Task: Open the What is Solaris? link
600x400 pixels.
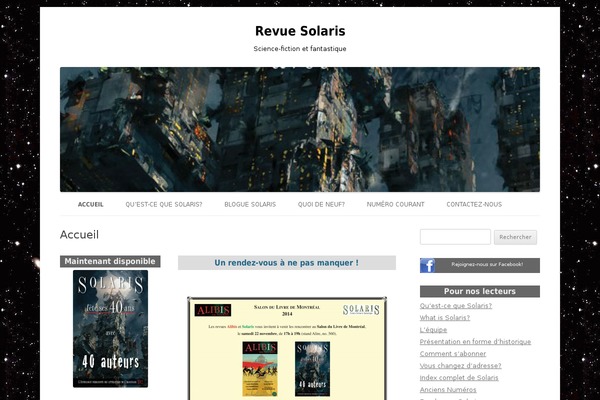Action: pos(445,318)
